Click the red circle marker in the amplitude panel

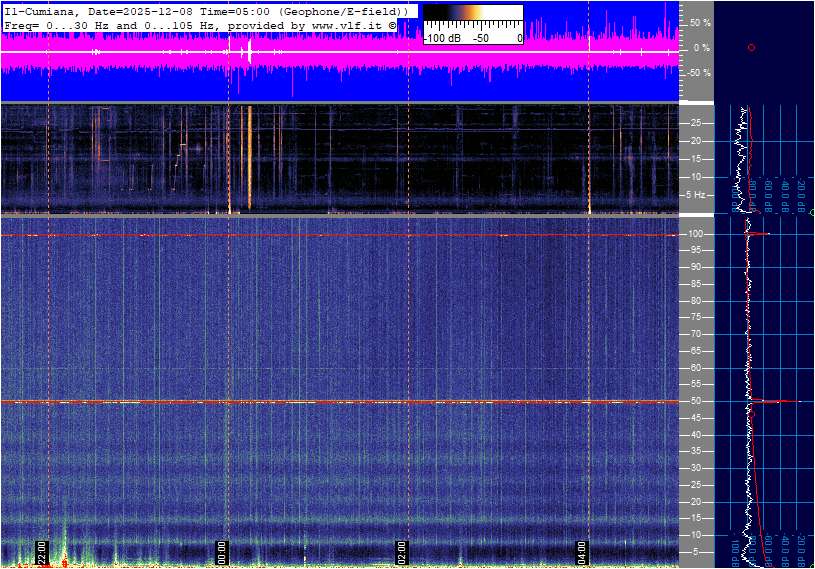(751, 47)
